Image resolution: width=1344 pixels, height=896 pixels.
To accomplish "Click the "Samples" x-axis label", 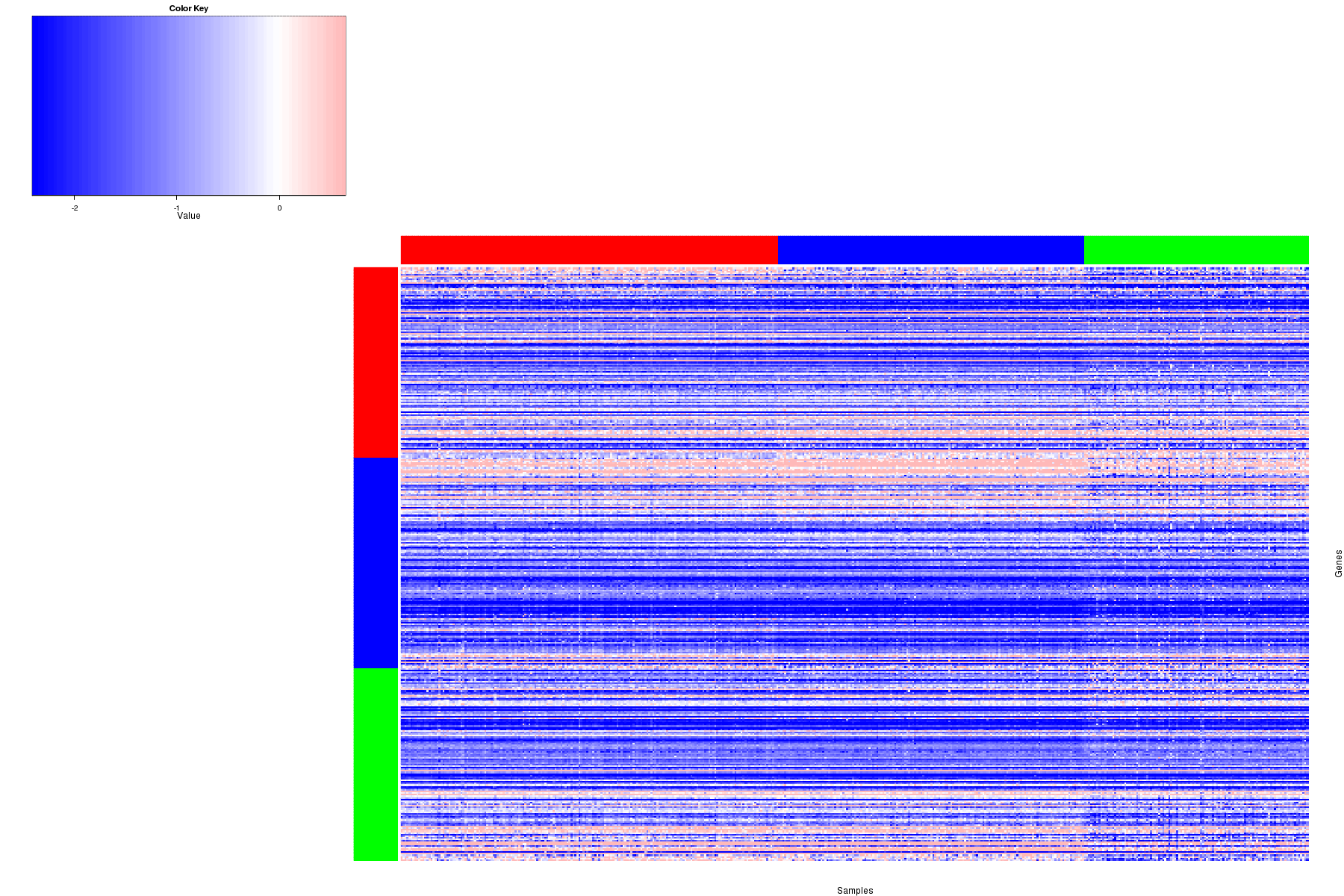I will pyautogui.click(x=854, y=890).
